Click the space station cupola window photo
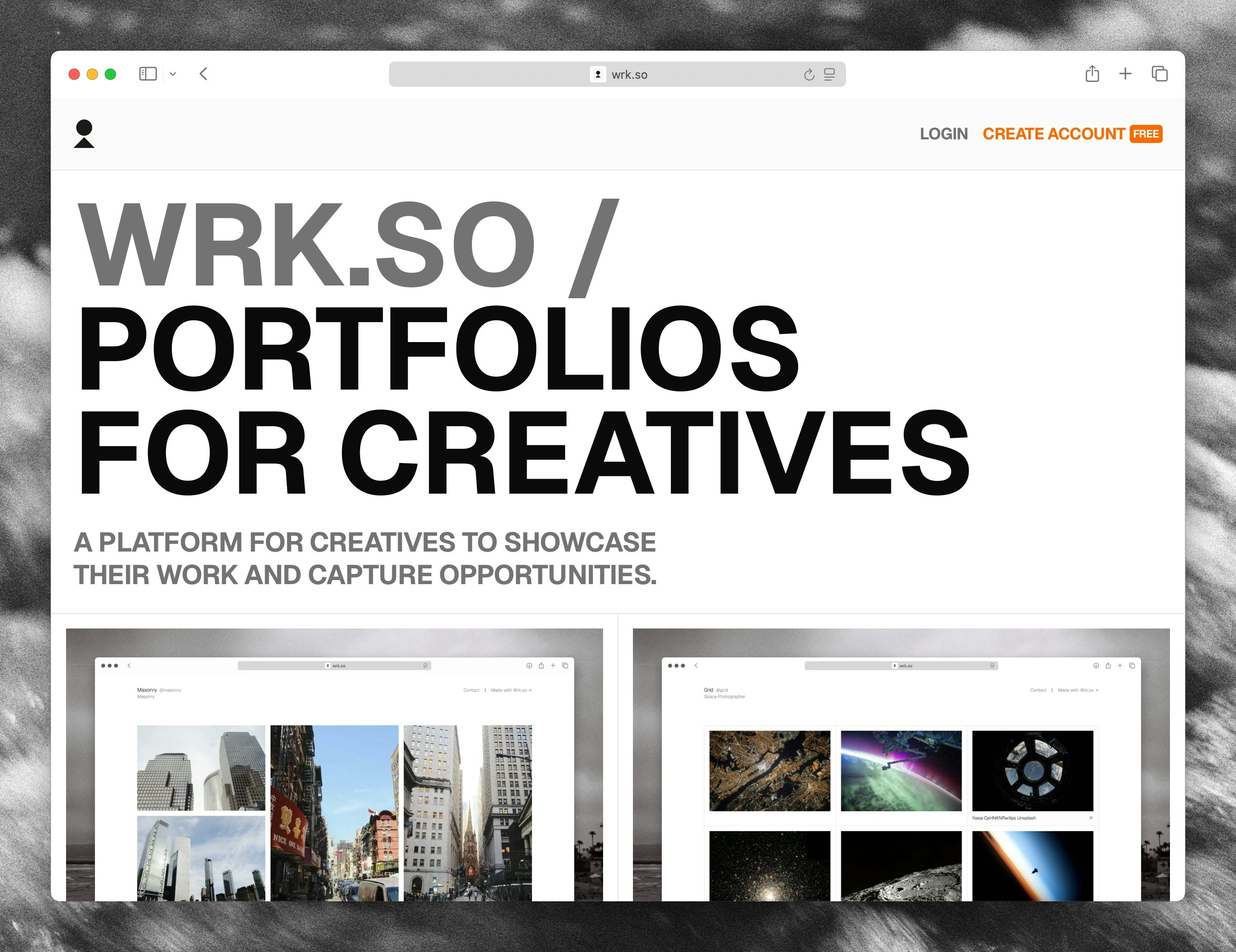 pos(1032,770)
